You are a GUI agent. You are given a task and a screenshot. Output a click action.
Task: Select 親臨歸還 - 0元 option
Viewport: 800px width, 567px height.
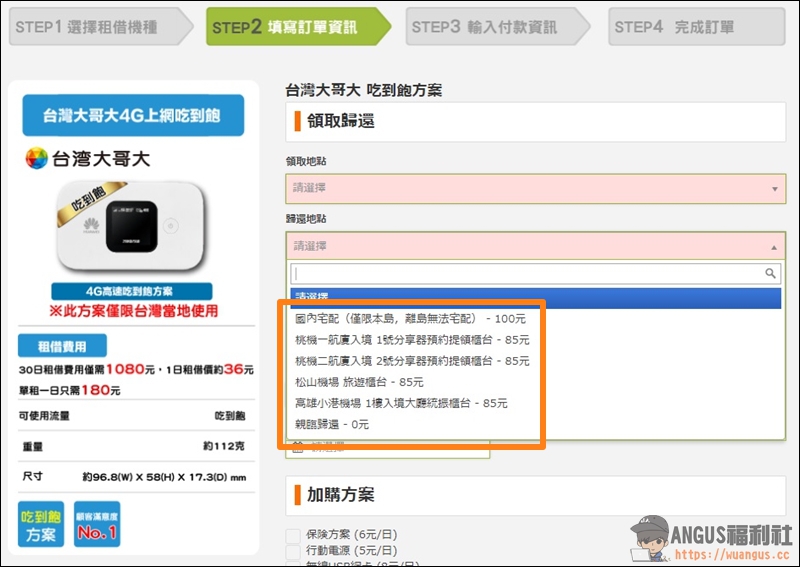pos(332,424)
